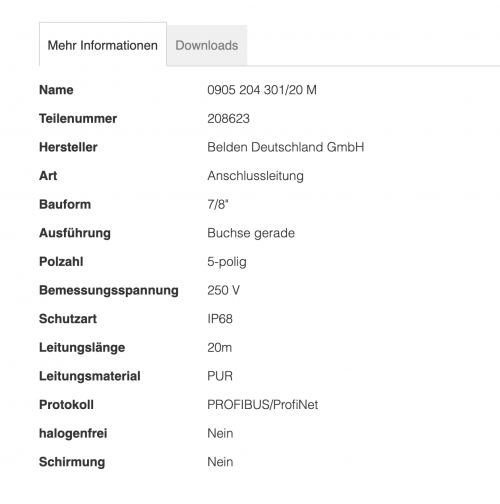The height and width of the screenshot is (504, 500).
Task: Click the Teilenummer label
Action: (78, 118)
